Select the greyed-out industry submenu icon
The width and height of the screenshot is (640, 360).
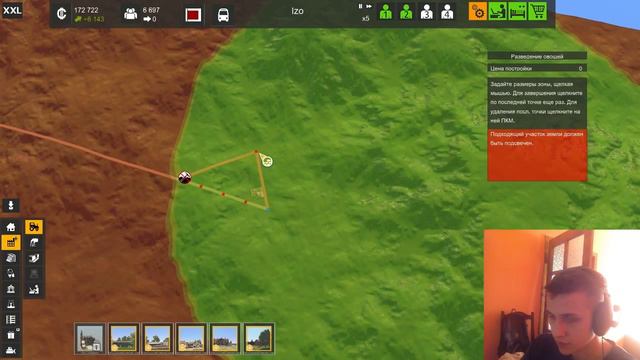click(x=34, y=274)
